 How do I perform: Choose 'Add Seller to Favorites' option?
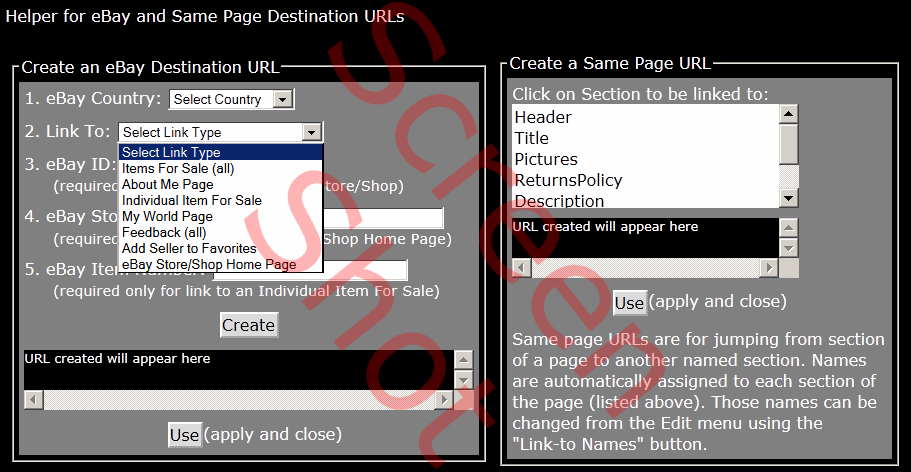tap(220, 248)
